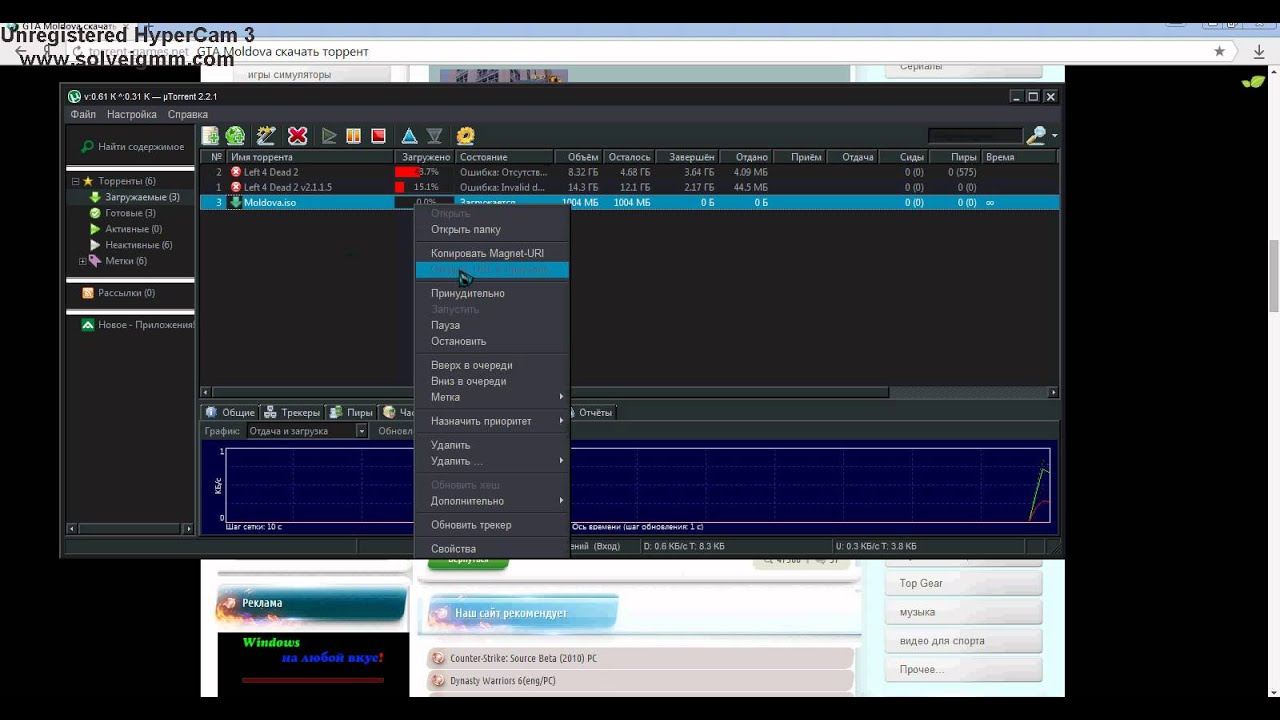Image resolution: width=1280 pixels, height=720 pixels.
Task: Choose Пауза in context menu
Action: pyautogui.click(x=492, y=325)
